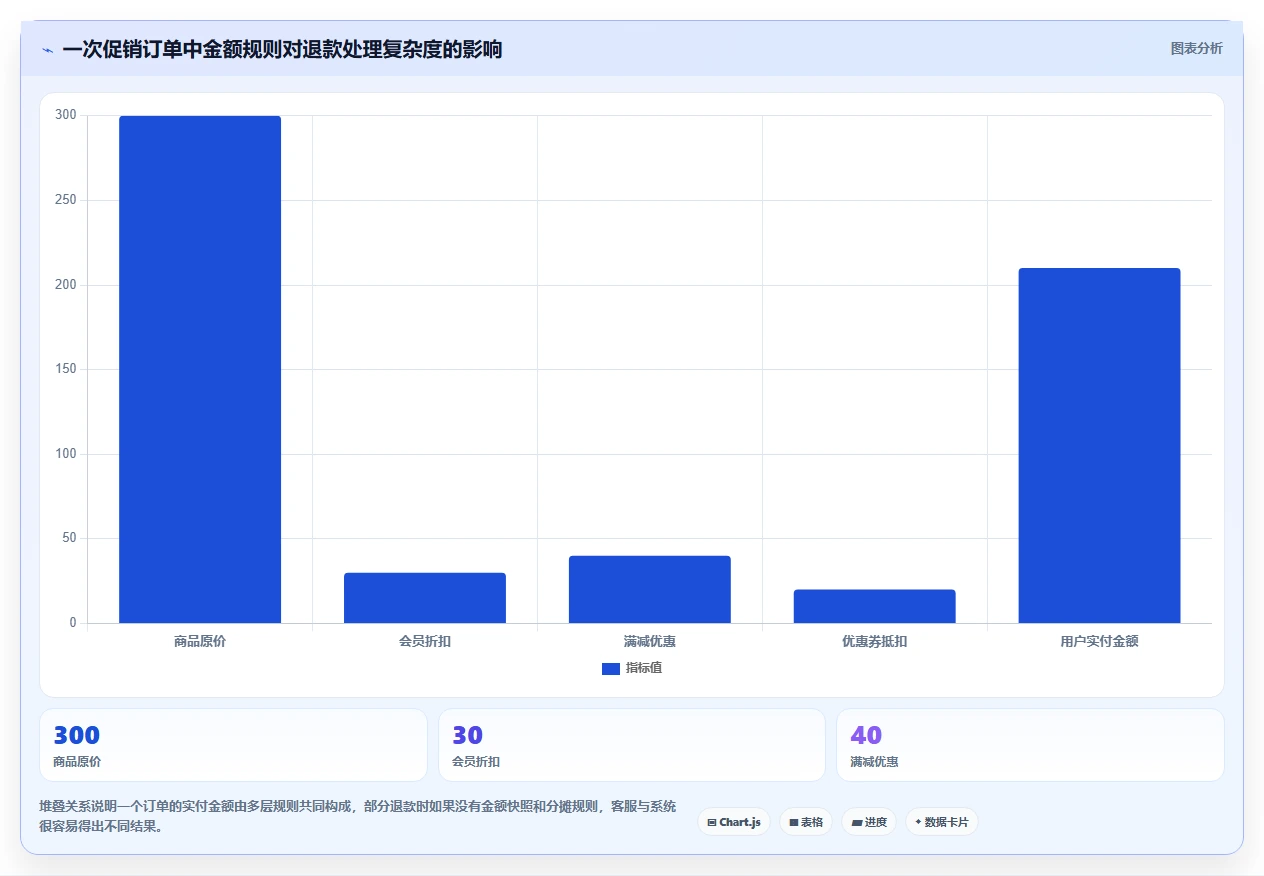Open the 30 会员折扣 data card
This screenshot has height=876, width=1264.
click(x=632, y=745)
